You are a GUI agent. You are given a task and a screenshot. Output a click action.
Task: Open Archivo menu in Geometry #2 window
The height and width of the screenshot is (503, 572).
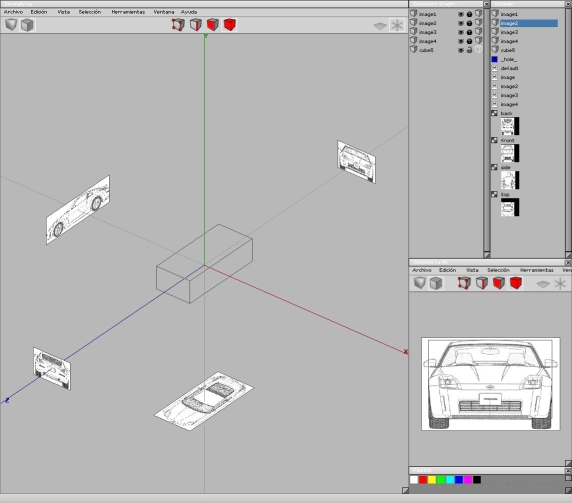pyautogui.click(x=422, y=270)
